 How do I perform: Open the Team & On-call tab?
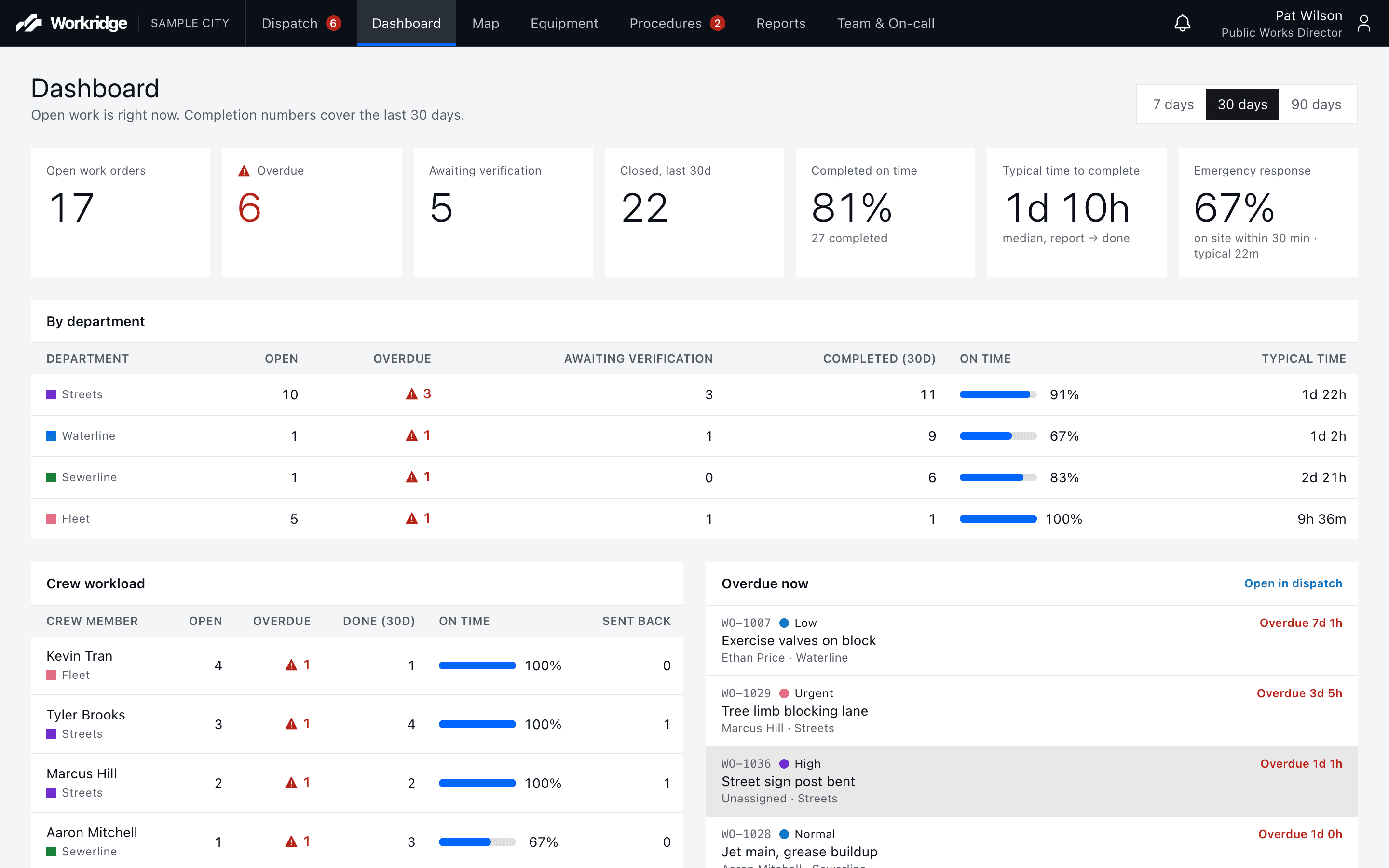pos(885,23)
